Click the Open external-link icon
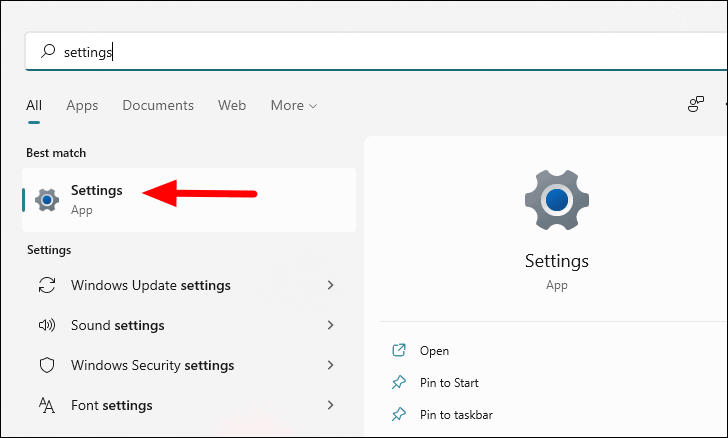Image resolution: width=728 pixels, height=438 pixels. [399, 350]
